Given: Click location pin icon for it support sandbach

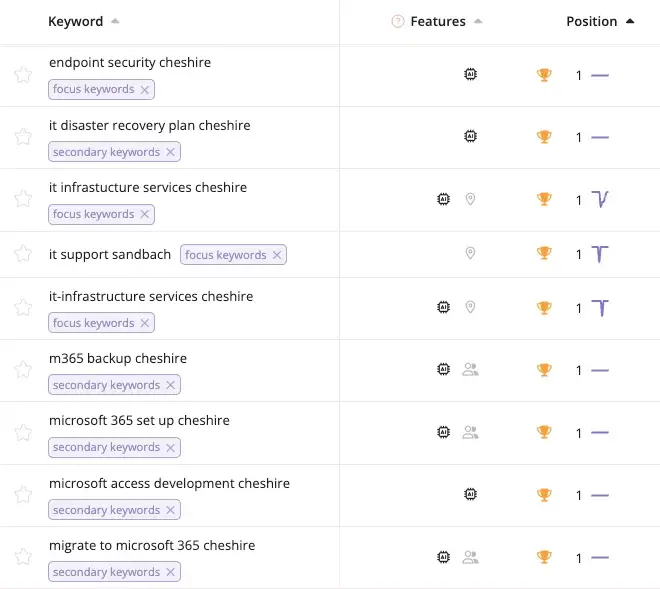Looking at the screenshot, I should [471, 254].
